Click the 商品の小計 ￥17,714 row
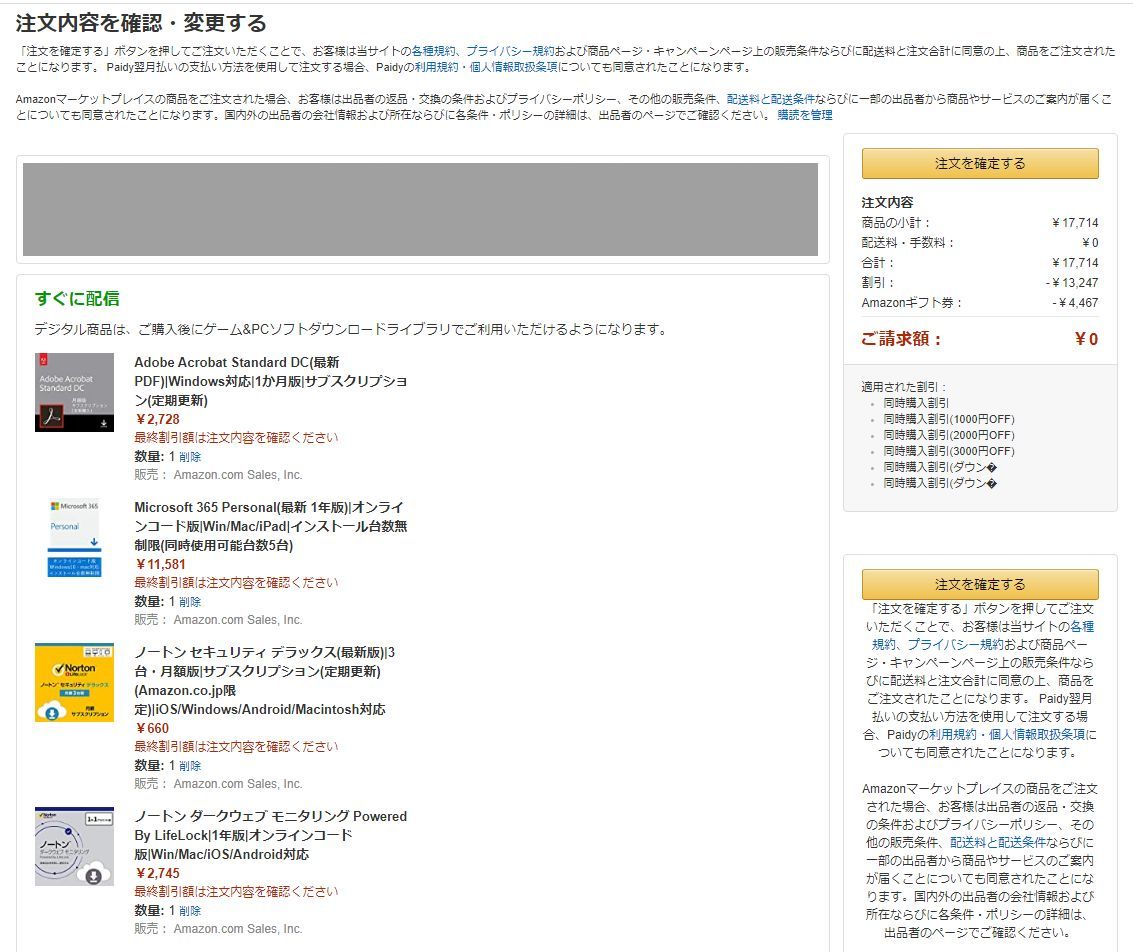The image size is (1133, 952). tap(980, 222)
